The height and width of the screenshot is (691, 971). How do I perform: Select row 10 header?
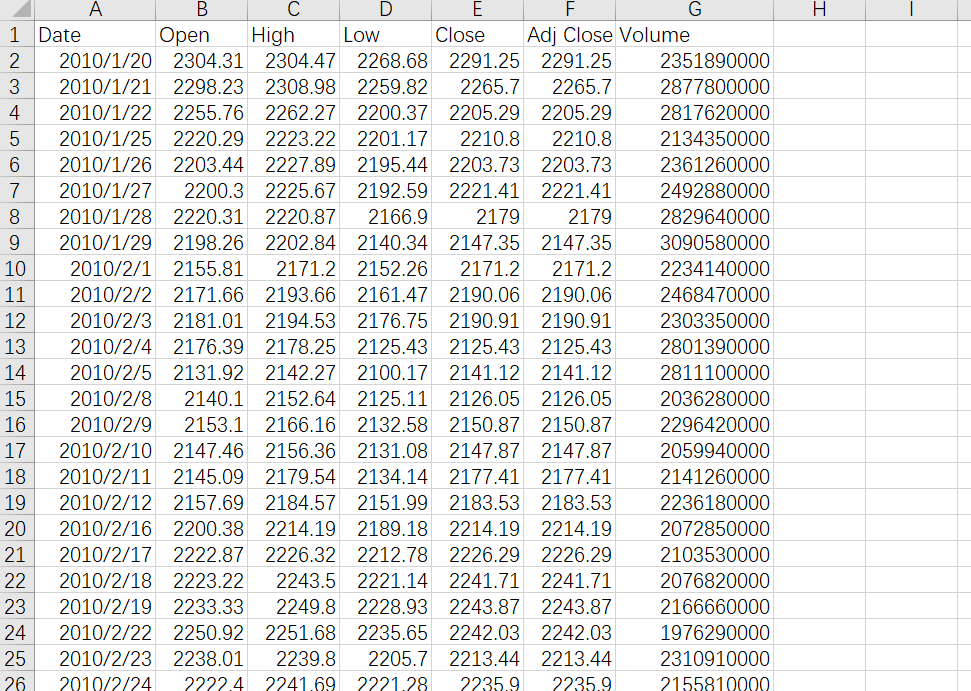coord(17,269)
